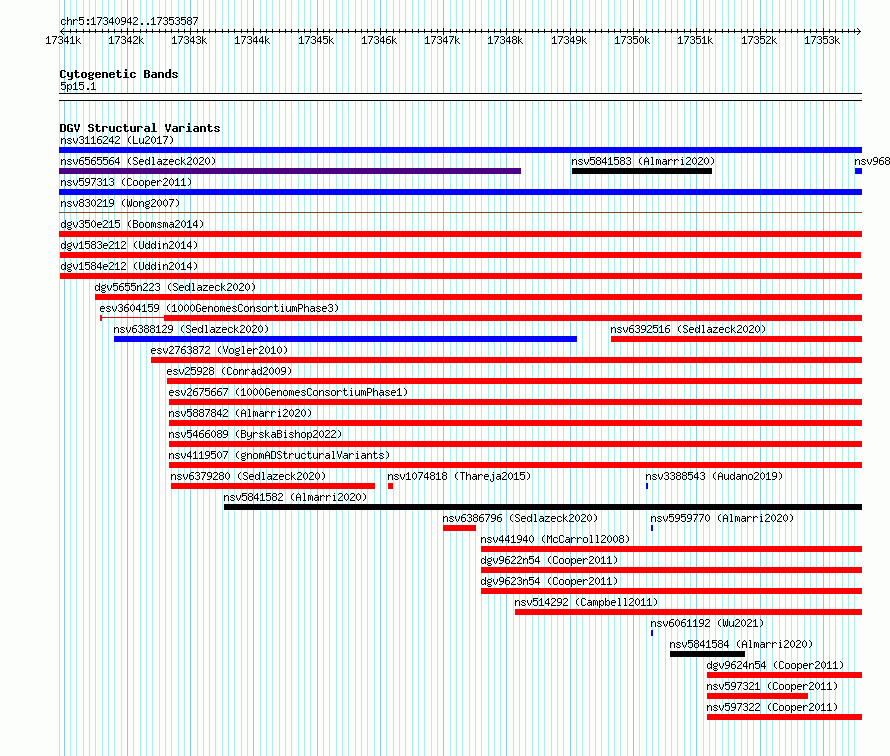Click the 17341k ruler tick label
The image size is (890, 756).
(x=63, y=40)
